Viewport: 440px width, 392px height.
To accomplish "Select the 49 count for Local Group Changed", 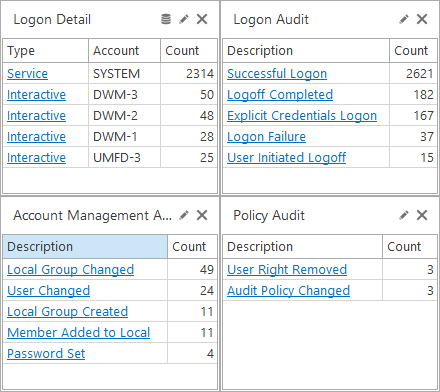I will (192, 270).
